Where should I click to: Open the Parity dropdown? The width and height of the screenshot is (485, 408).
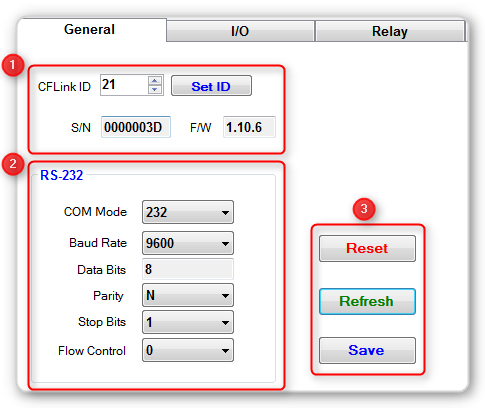[x=188, y=295]
